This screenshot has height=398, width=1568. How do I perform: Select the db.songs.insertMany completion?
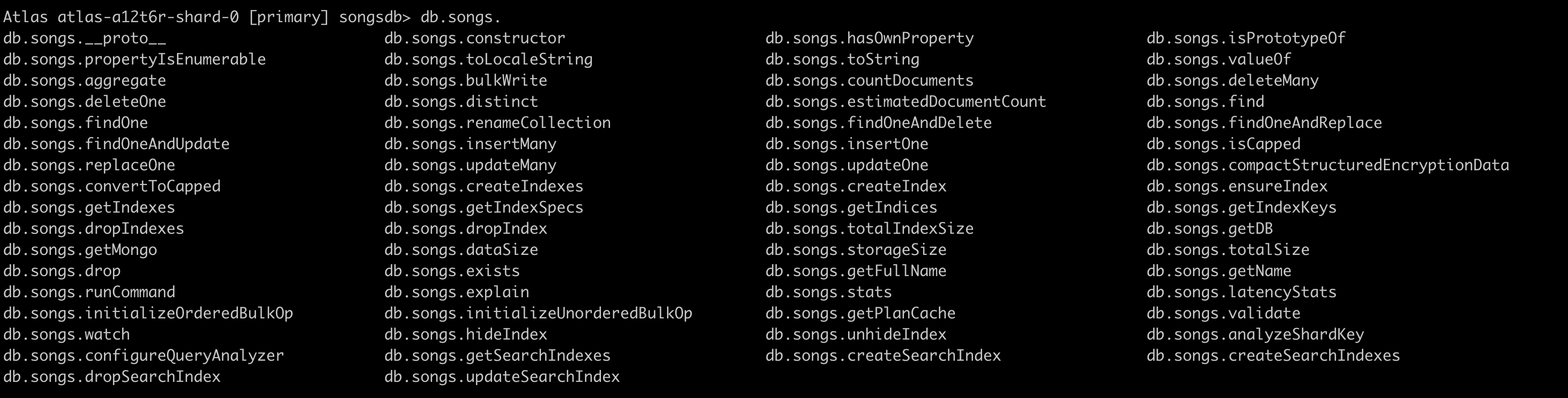click(x=470, y=144)
